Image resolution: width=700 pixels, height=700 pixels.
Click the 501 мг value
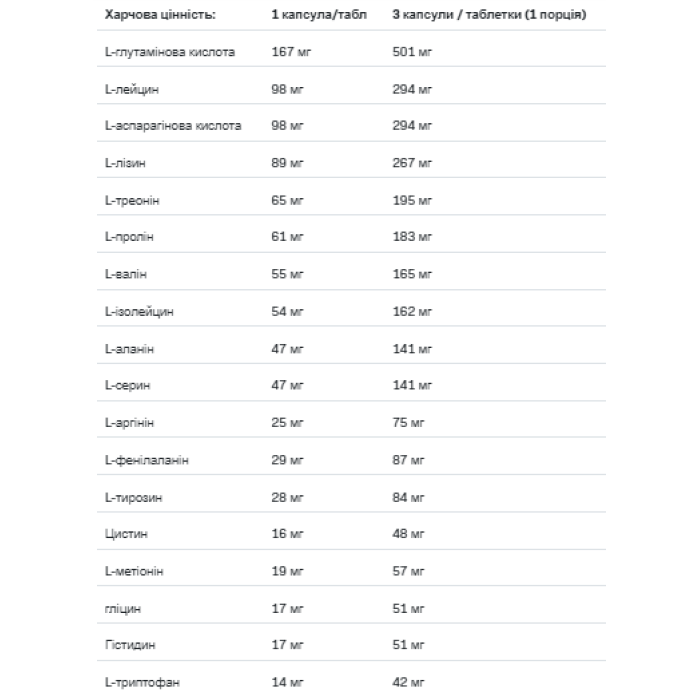[x=412, y=52]
